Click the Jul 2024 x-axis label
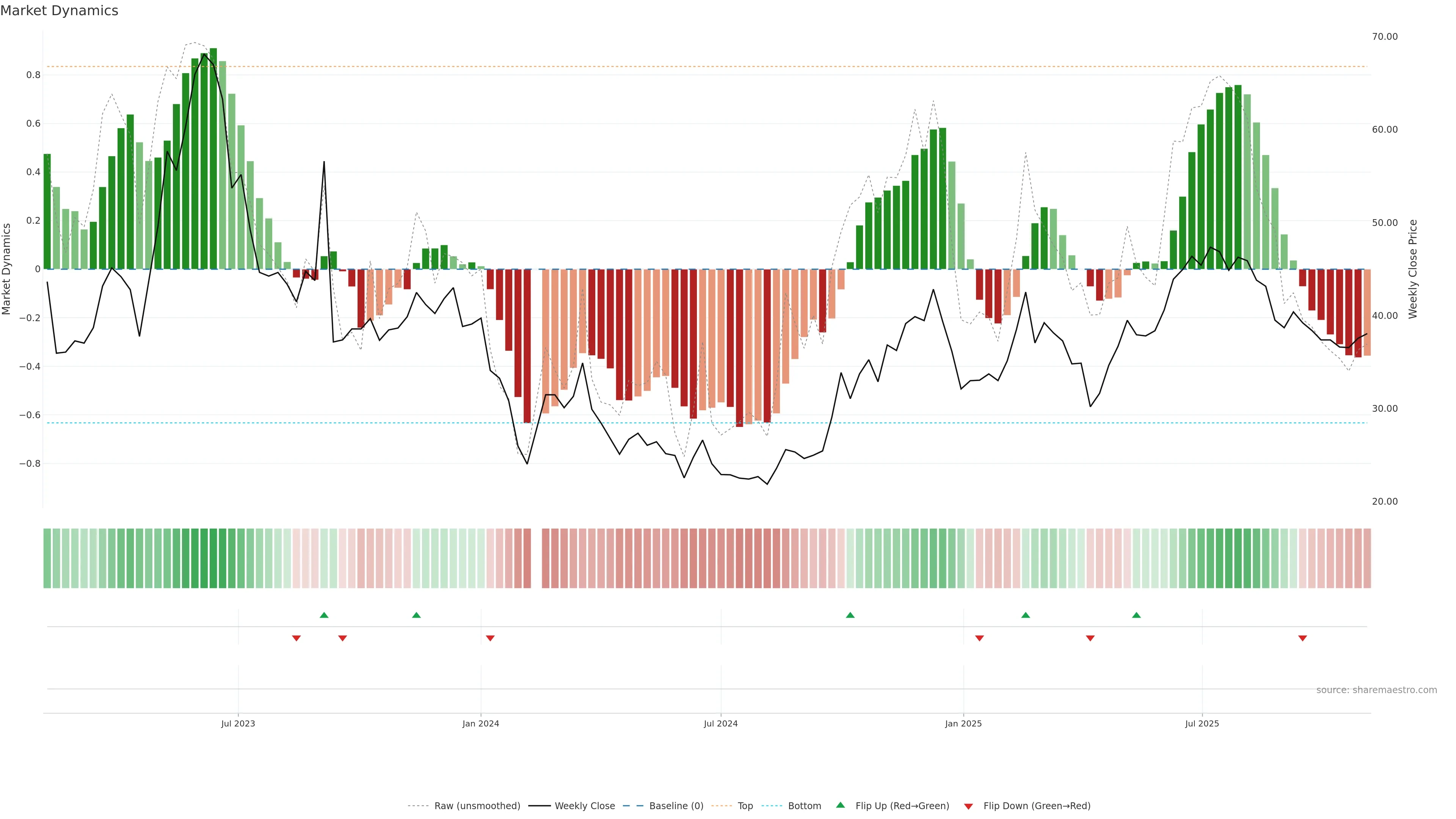 (721, 723)
